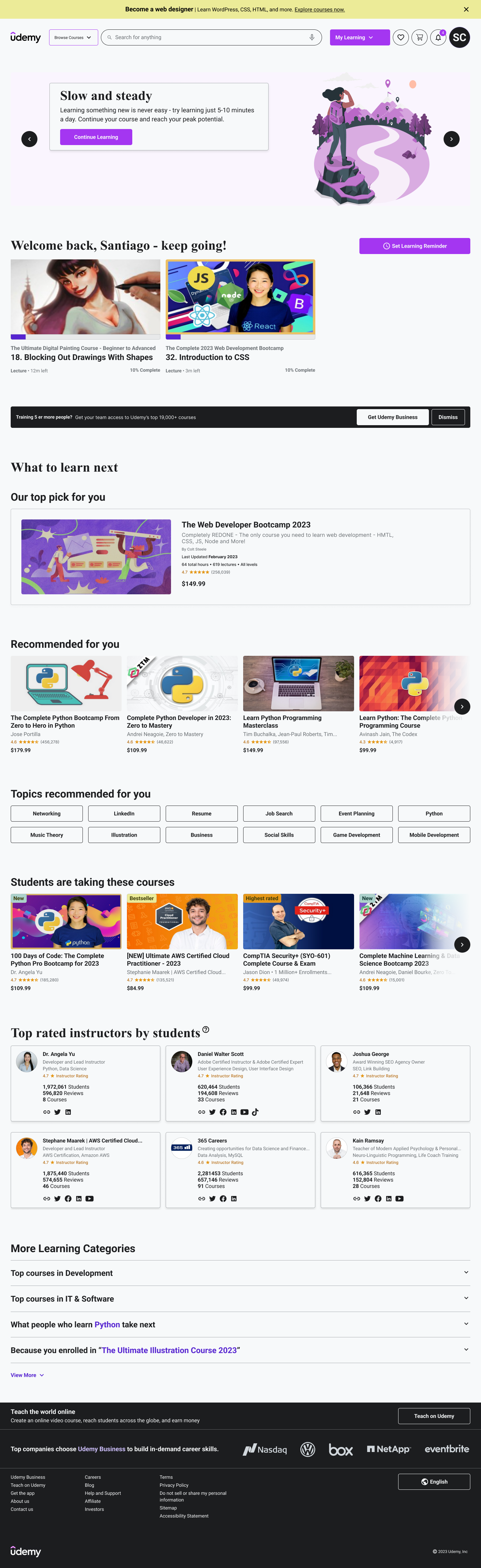Close the top web designer banner
This screenshot has height=1568, width=481.
[466, 10]
